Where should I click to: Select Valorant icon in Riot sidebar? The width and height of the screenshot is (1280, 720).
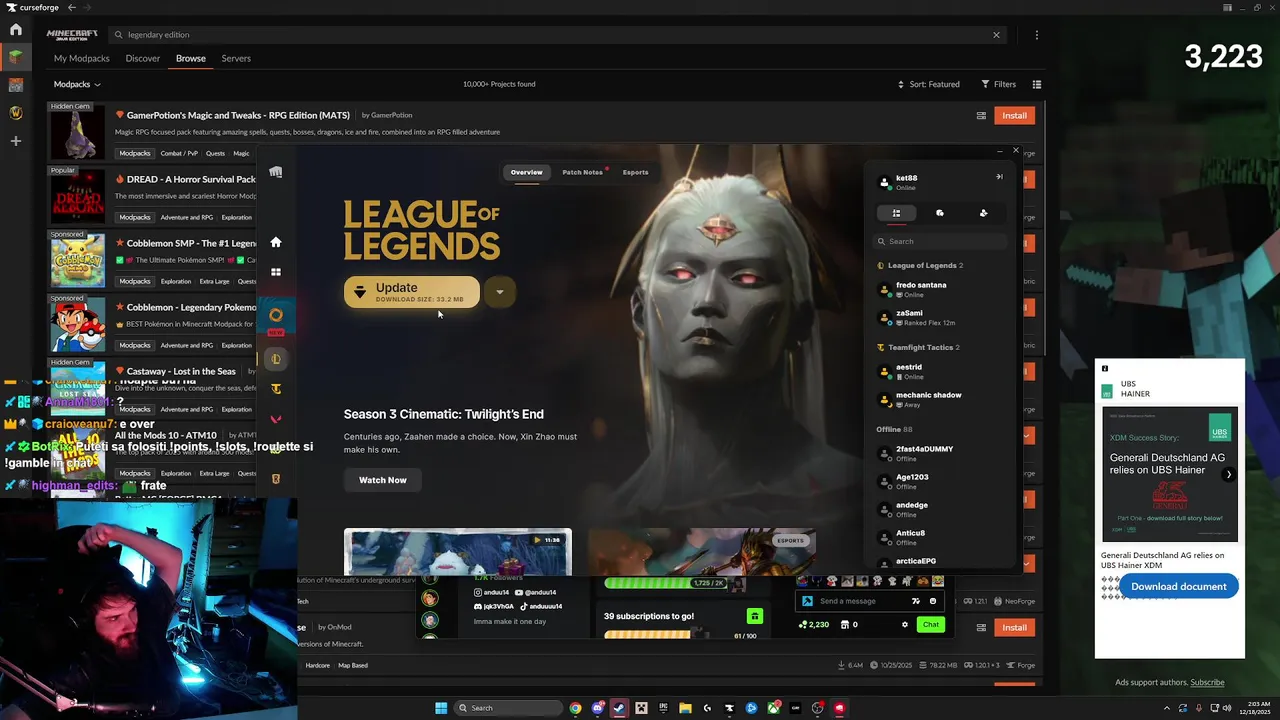pyautogui.click(x=276, y=419)
